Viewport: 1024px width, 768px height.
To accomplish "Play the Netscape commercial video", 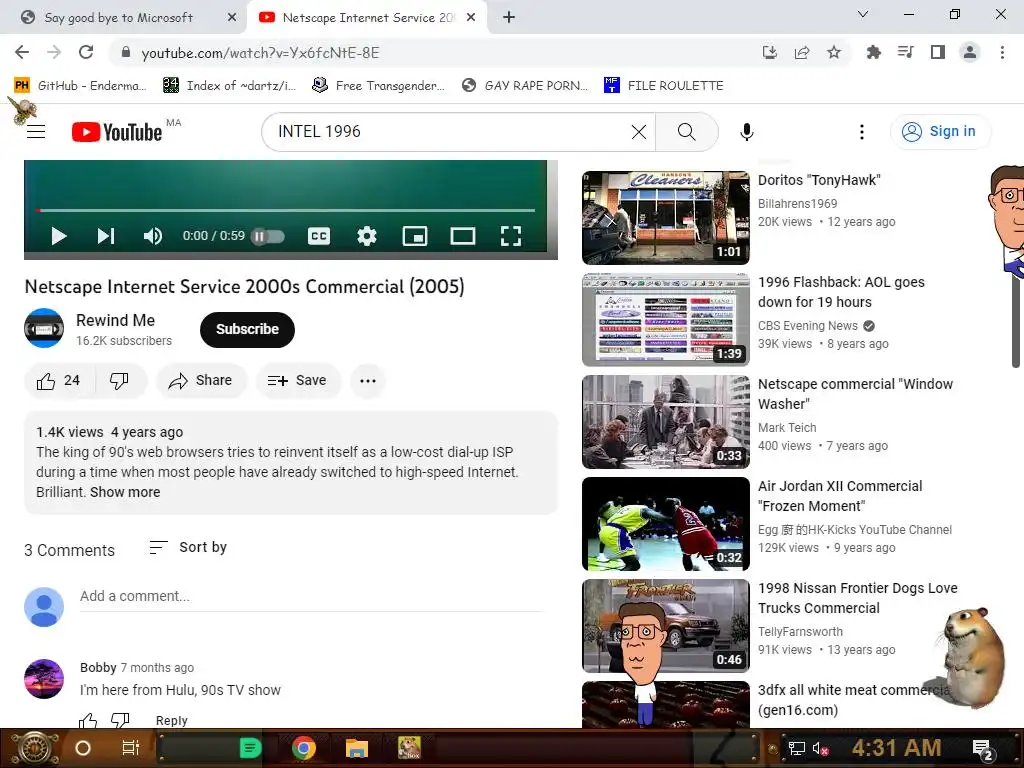I will pyautogui.click(x=59, y=236).
